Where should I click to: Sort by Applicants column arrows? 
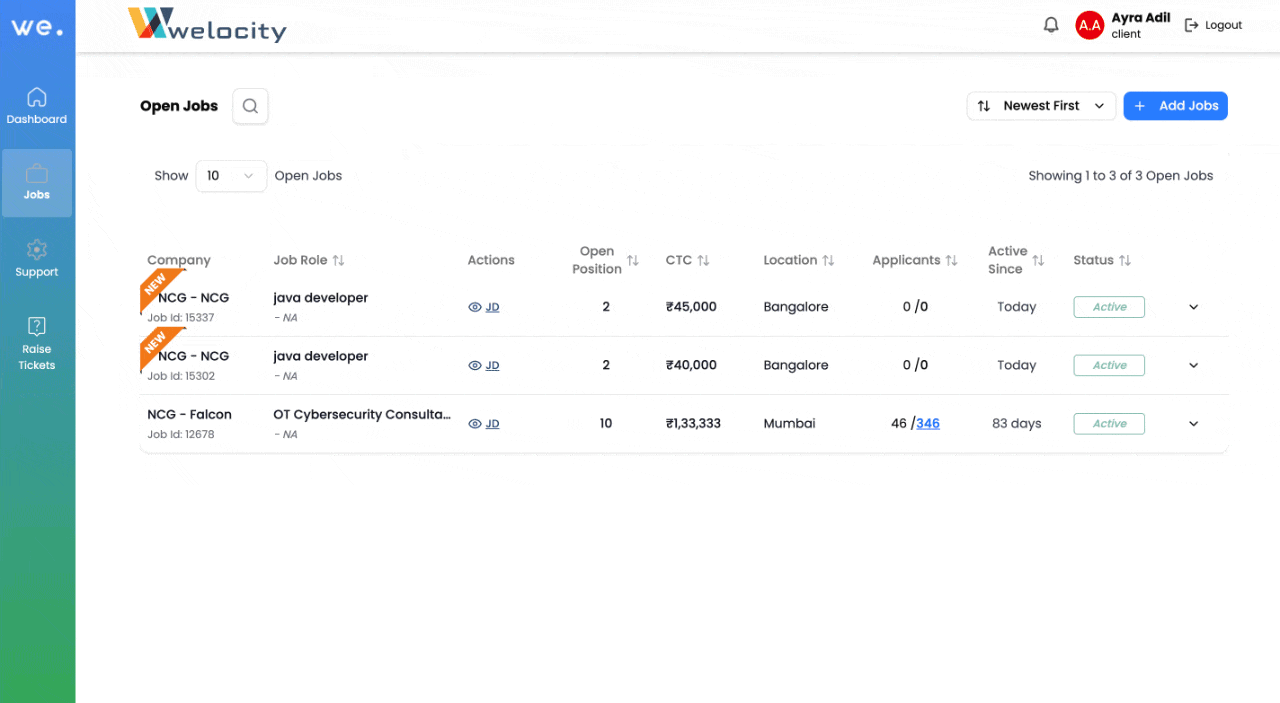point(951,260)
